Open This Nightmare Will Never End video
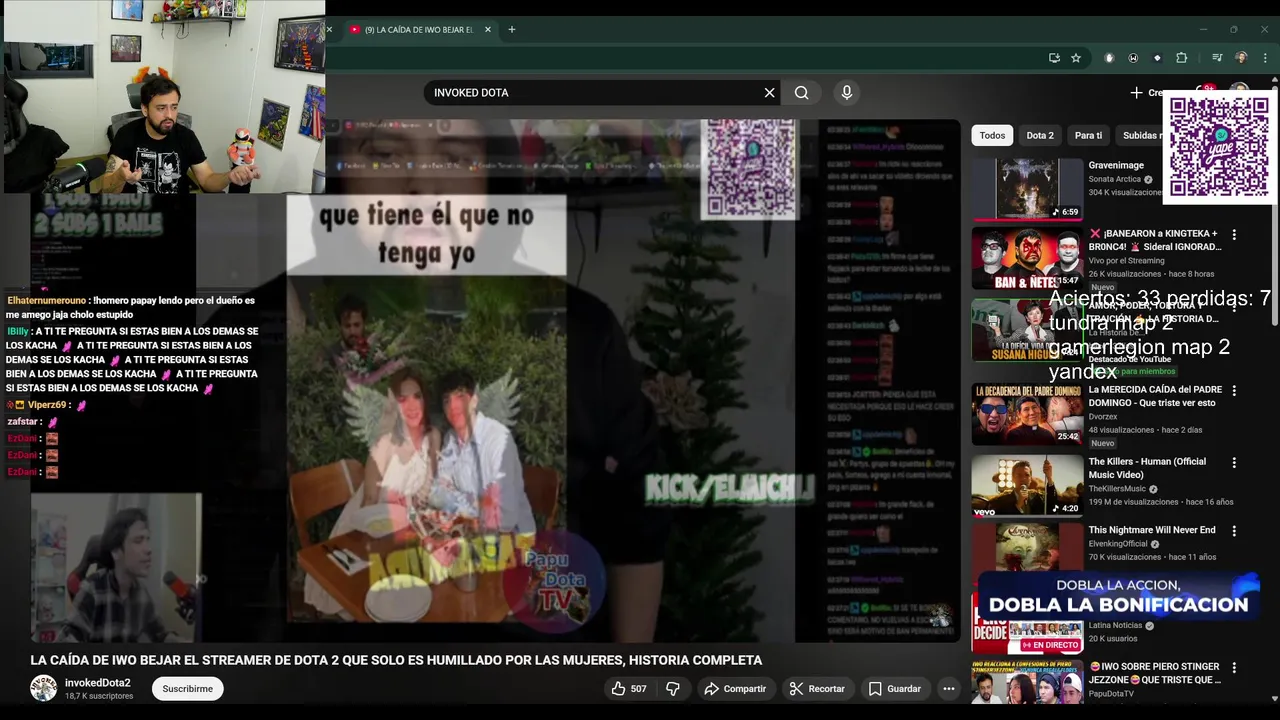1280x720 pixels. 1152,530
